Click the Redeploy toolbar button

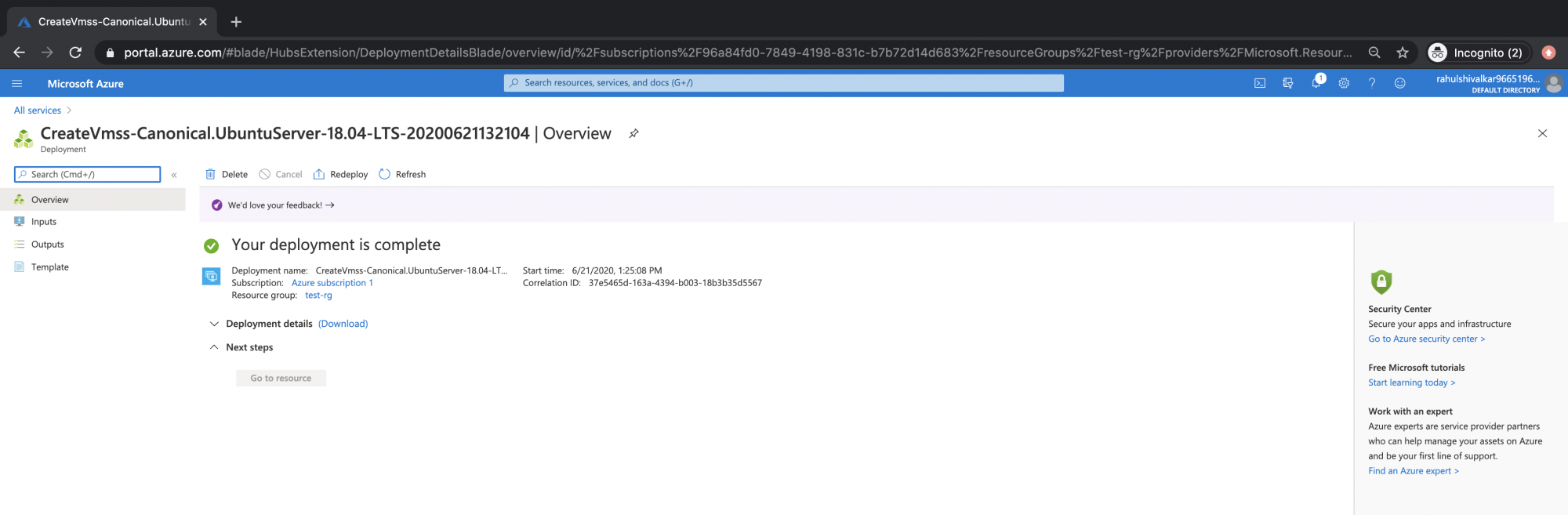point(340,174)
